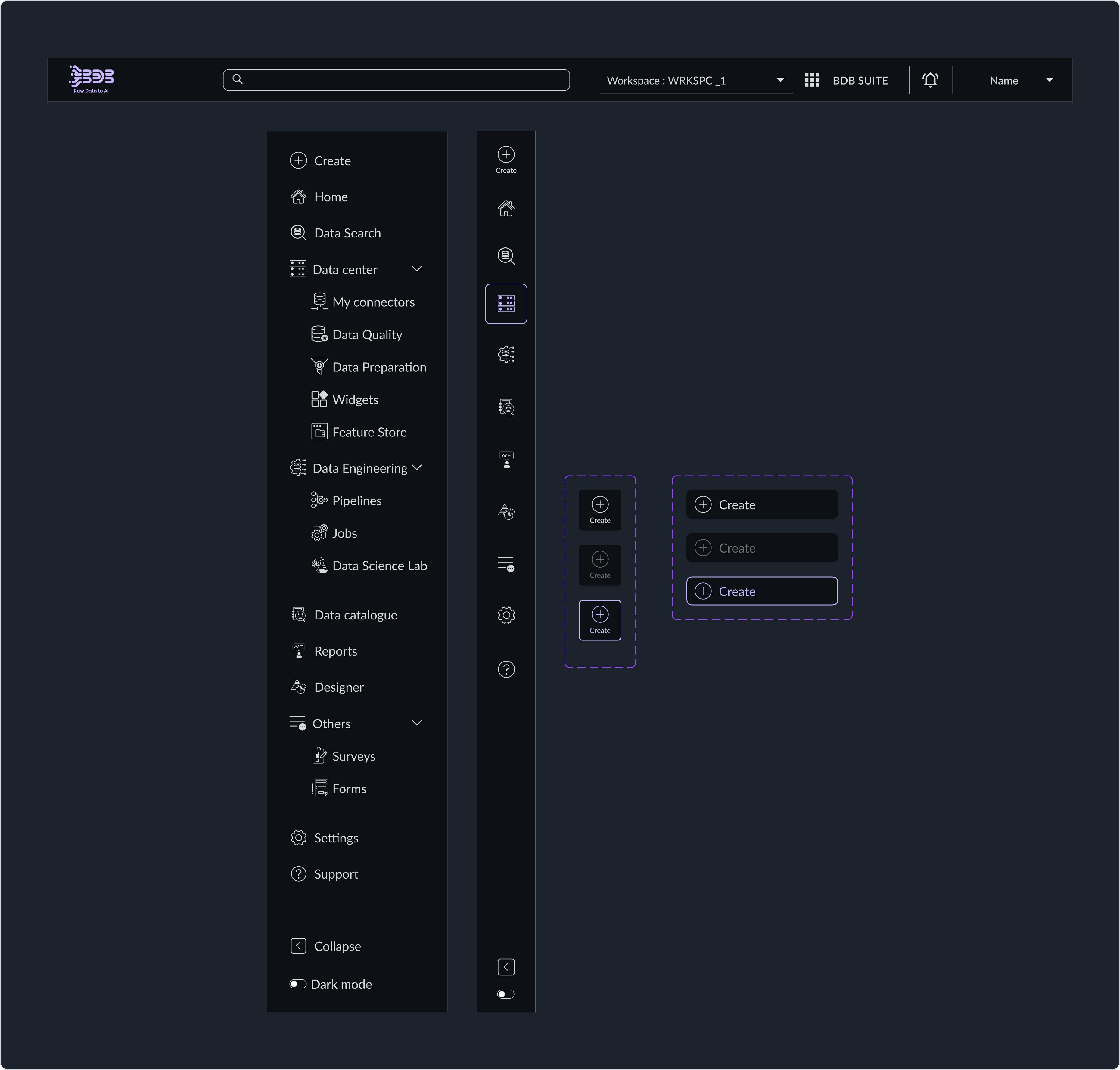Click the Data center icon in collapsed sidebar
Screen dimensions: 1120x1070
click(x=506, y=303)
